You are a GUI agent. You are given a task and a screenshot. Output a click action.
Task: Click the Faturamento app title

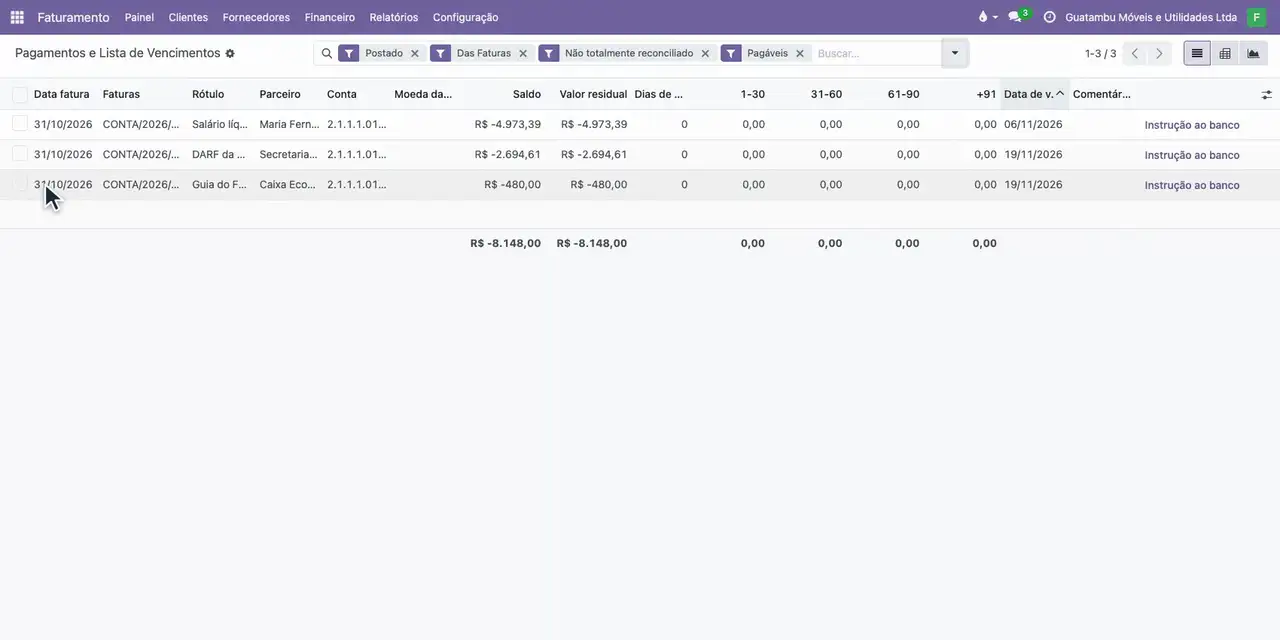point(74,17)
